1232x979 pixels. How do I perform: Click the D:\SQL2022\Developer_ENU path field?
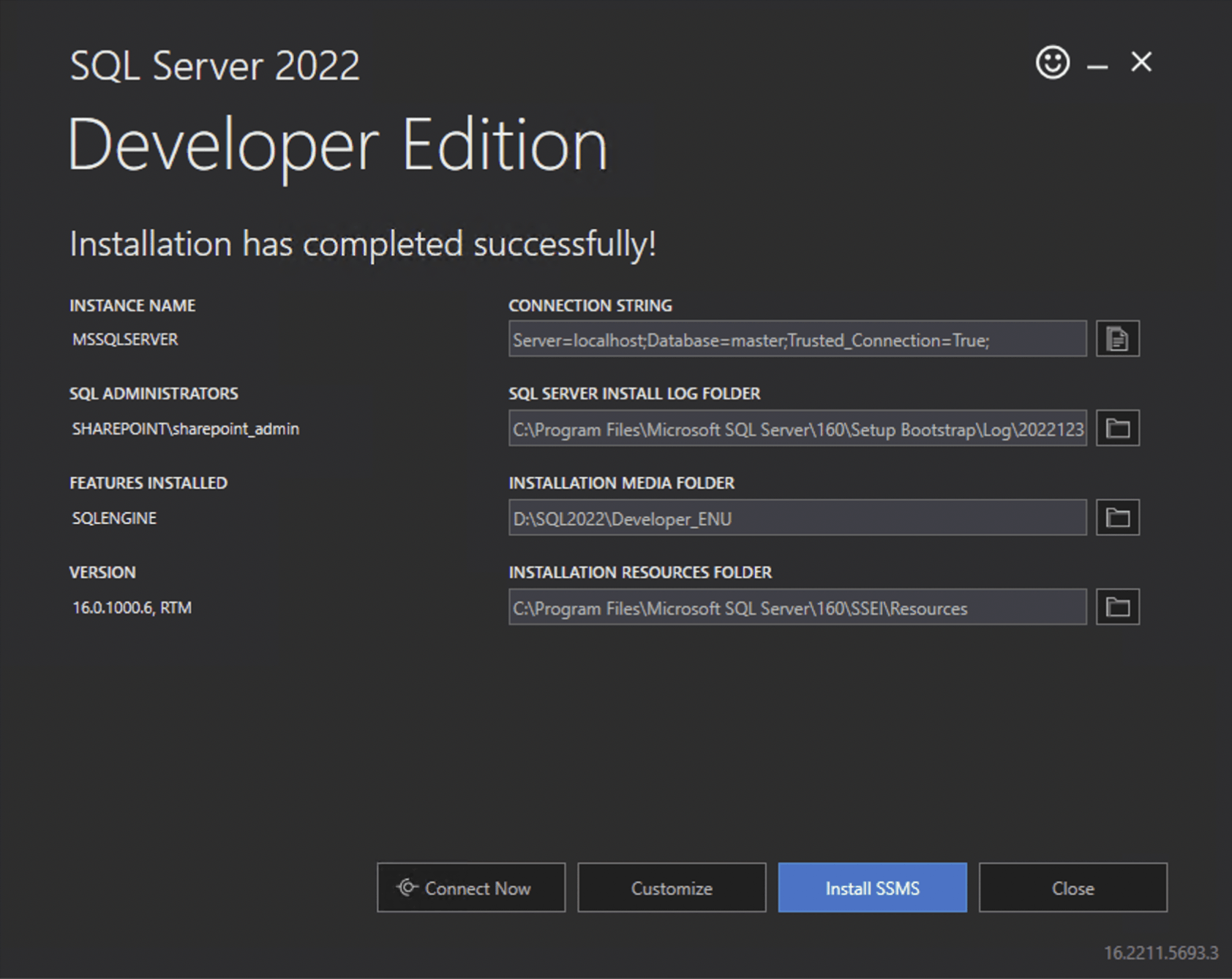(797, 518)
